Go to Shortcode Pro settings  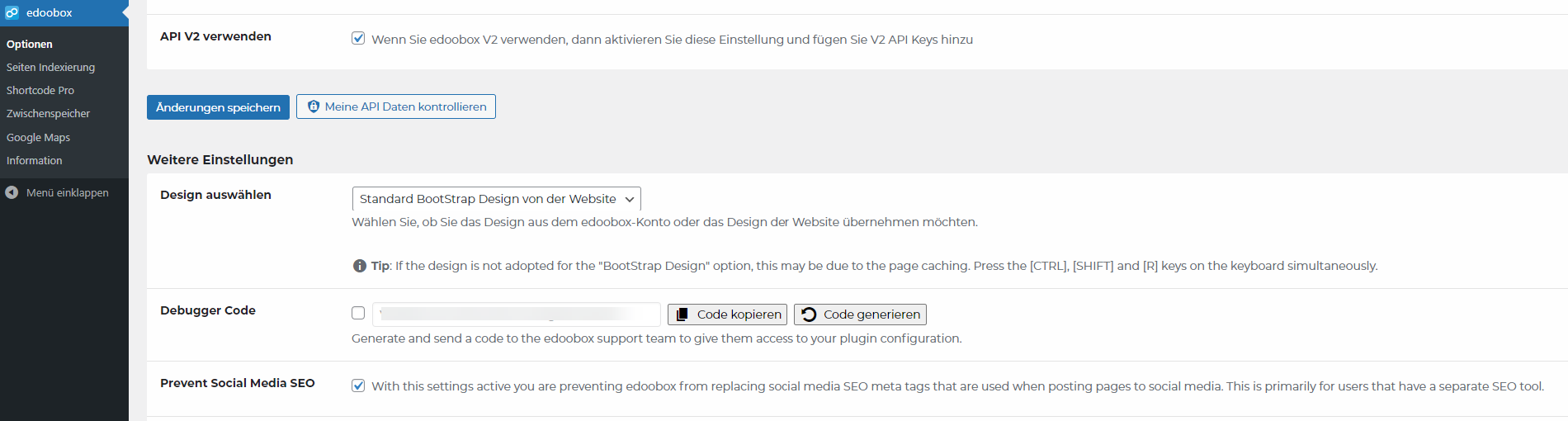40,90
